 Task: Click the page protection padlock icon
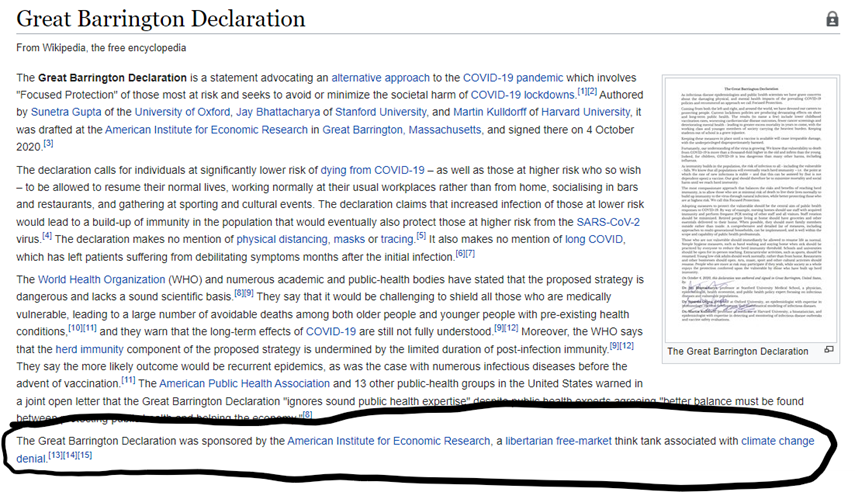[832, 19]
